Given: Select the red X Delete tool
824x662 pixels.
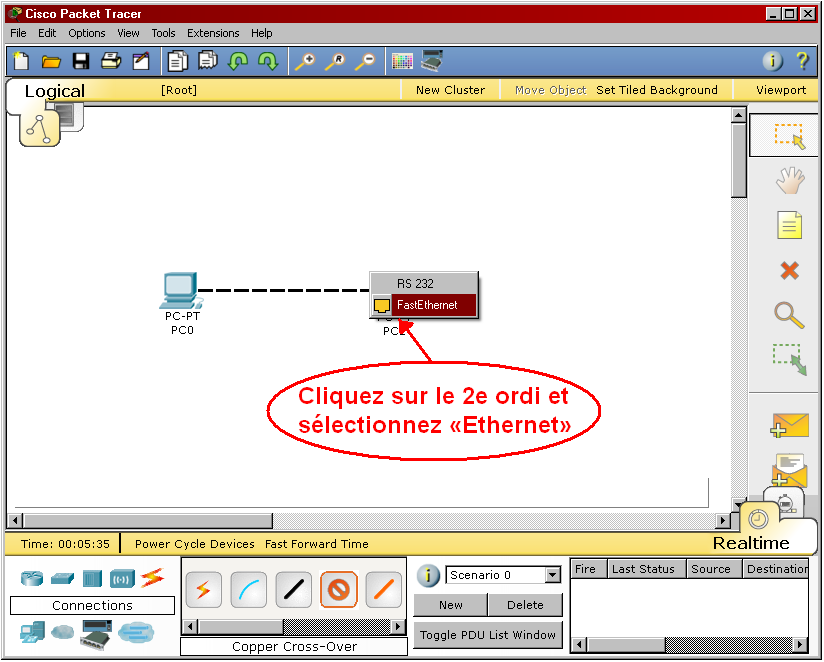Looking at the screenshot, I should pos(789,271).
